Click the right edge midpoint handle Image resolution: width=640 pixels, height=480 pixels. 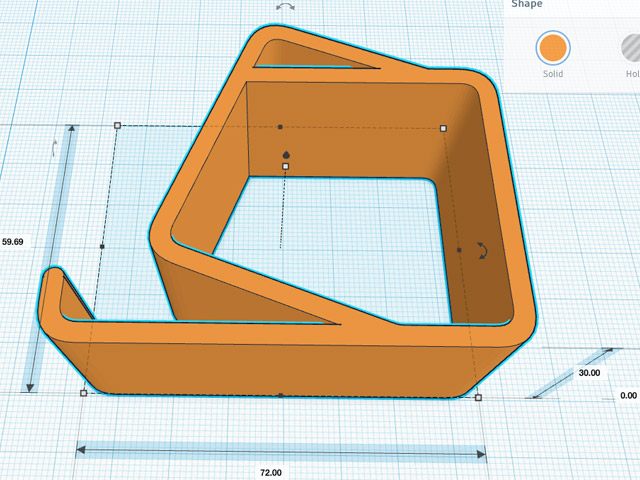pyautogui.click(x=459, y=249)
